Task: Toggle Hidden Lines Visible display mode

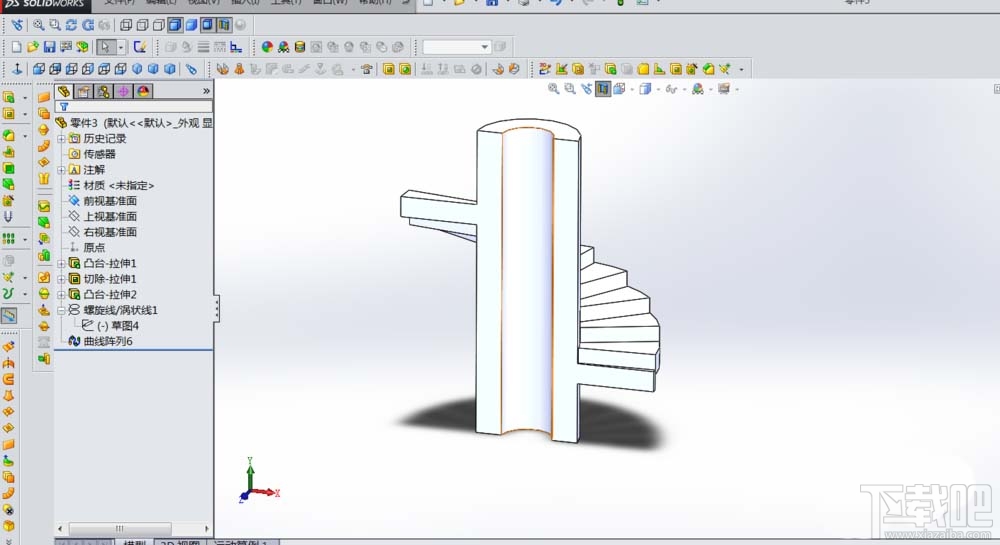Action: (142, 25)
